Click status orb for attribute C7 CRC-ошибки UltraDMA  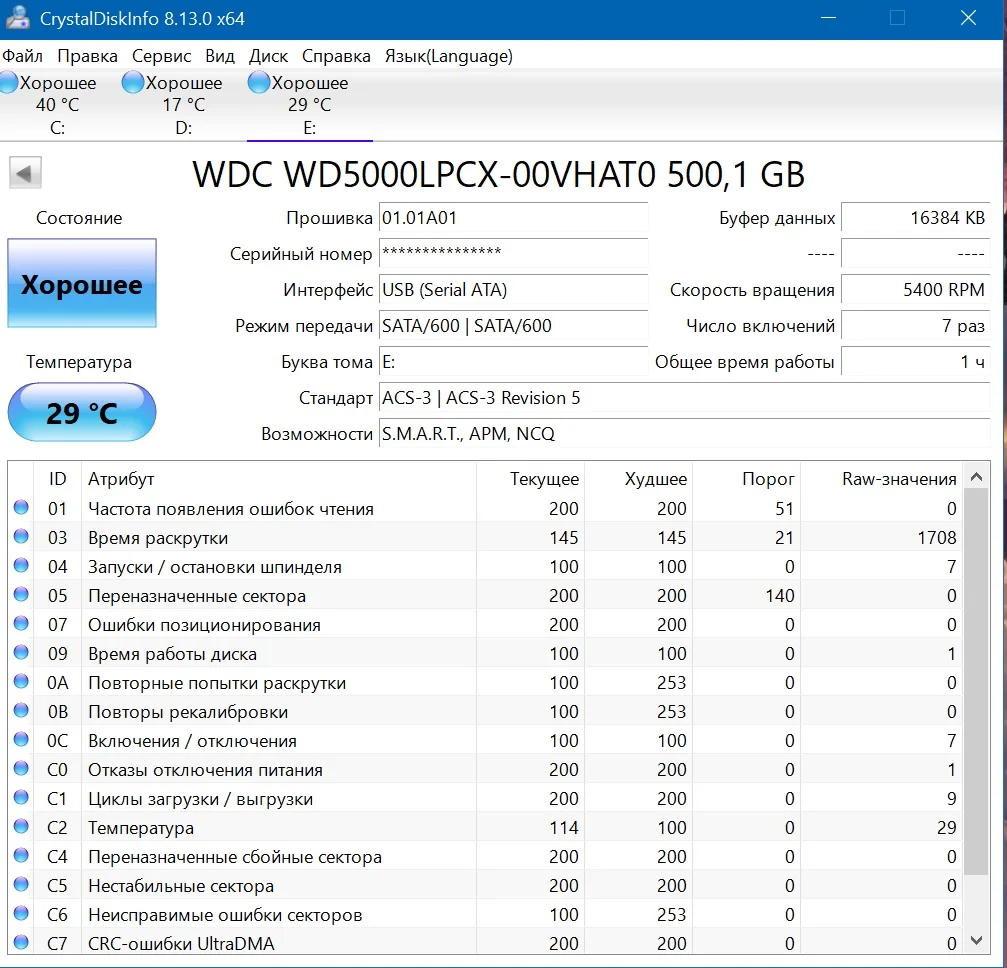point(21,942)
